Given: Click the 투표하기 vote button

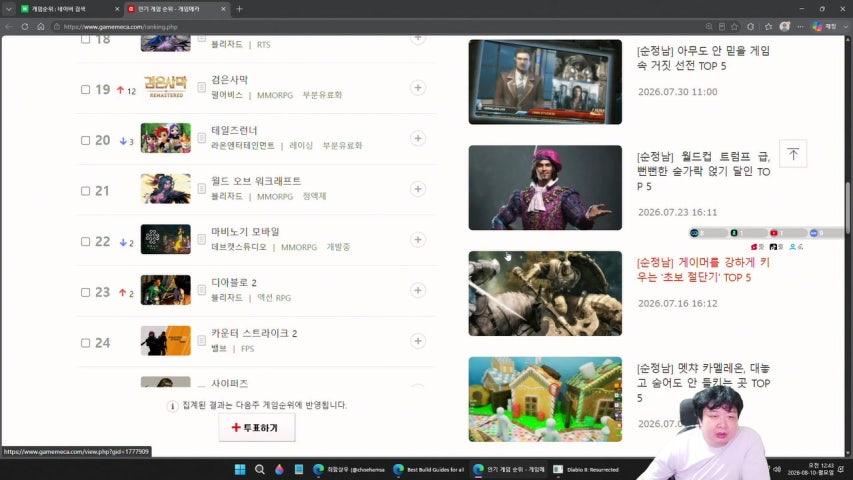Looking at the screenshot, I should [257, 428].
